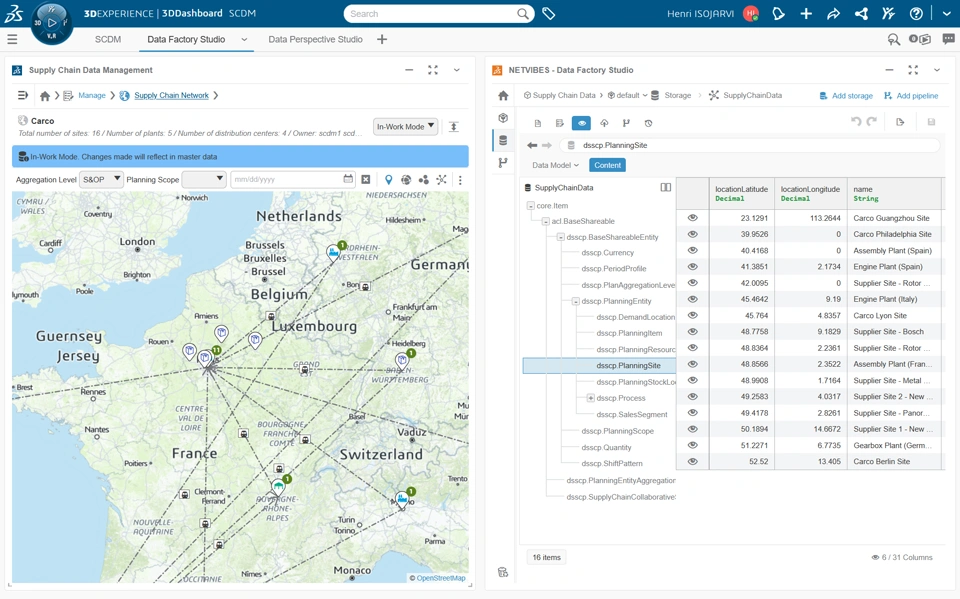Open the branch icon in NETVIBES sidebar
960x599 pixels.
click(x=503, y=162)
